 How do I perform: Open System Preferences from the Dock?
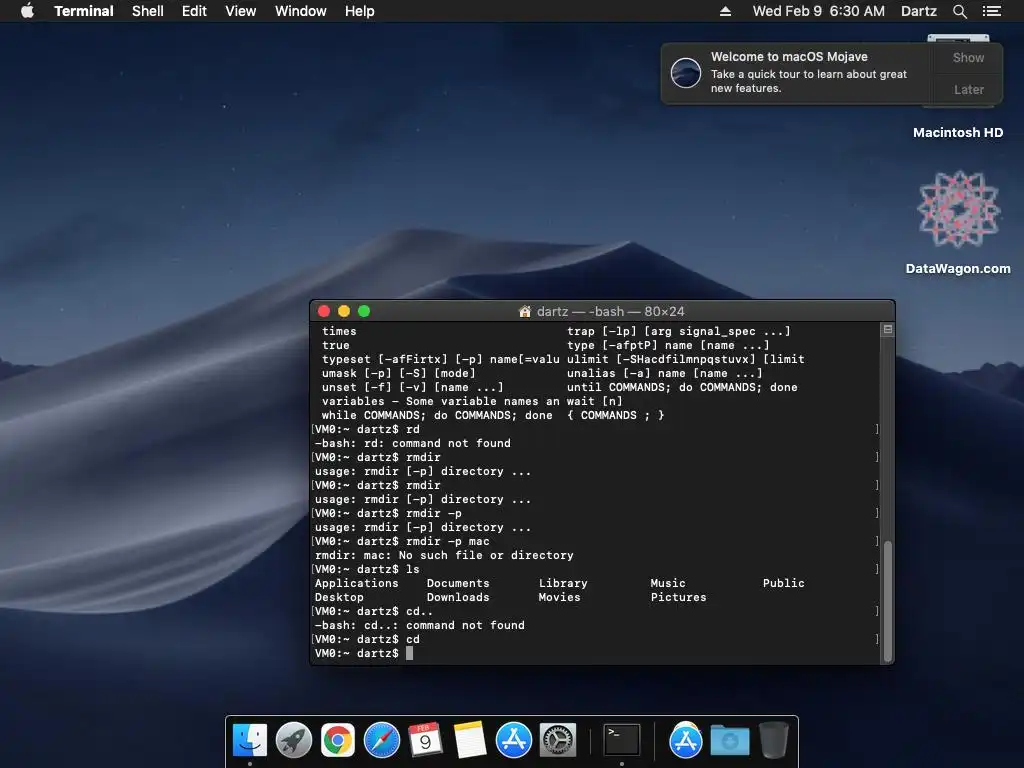558,740
